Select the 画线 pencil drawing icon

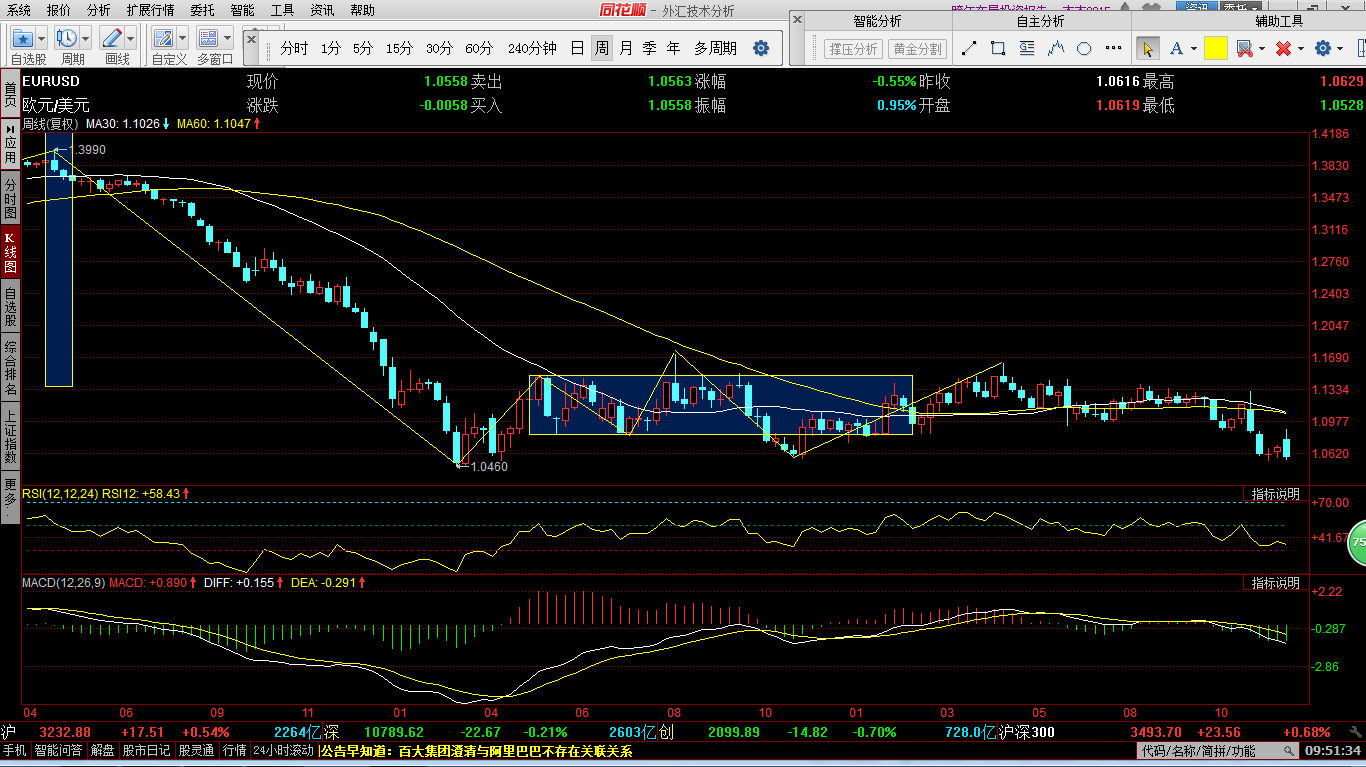click(x=112, y=38)
